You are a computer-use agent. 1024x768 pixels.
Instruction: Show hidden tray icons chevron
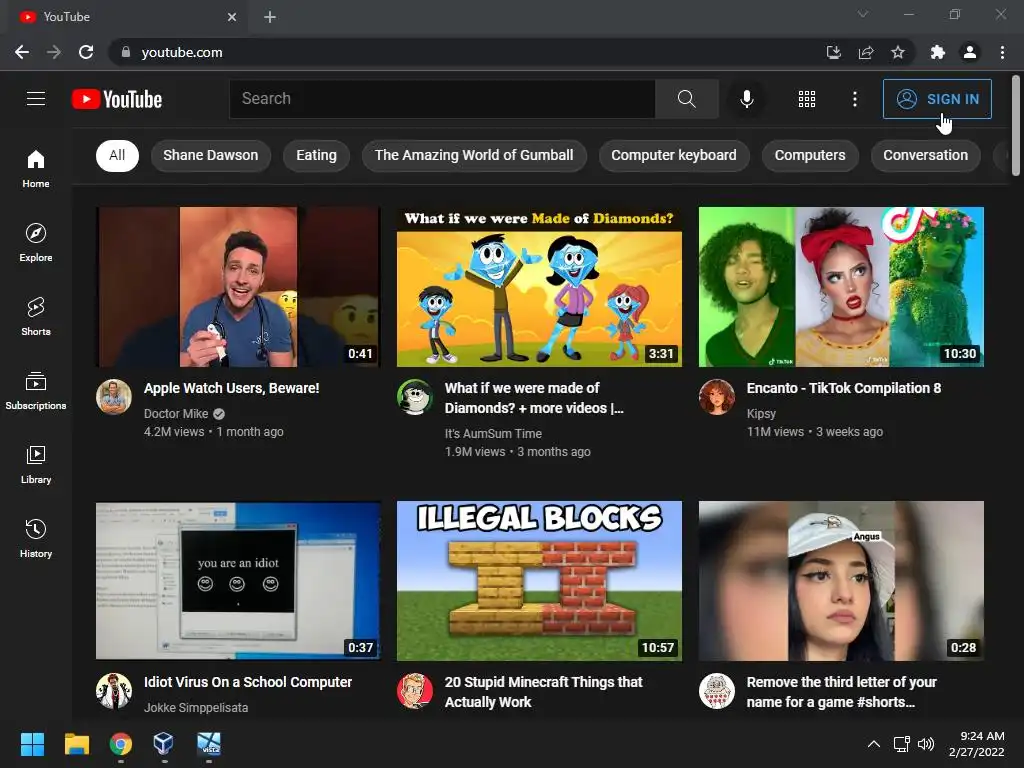874,744
